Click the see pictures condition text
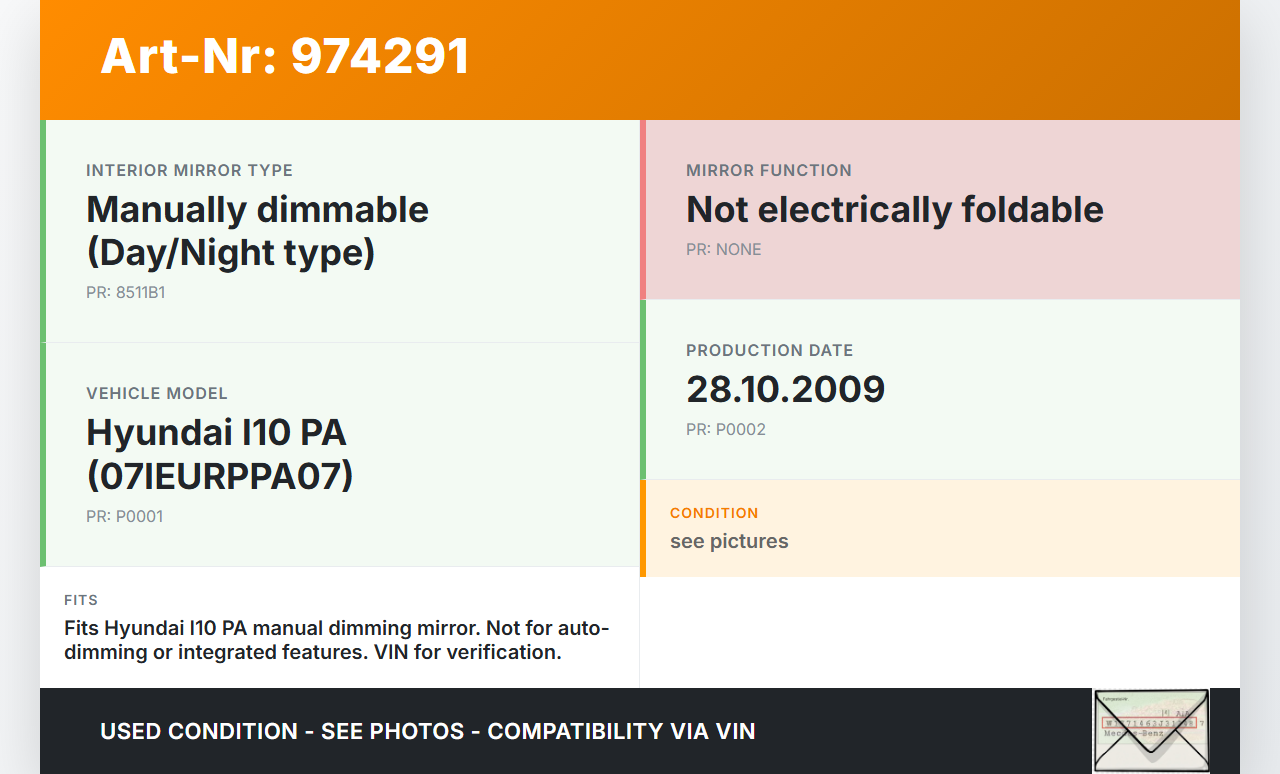The image size is (1280, 774). pos(729,541)
